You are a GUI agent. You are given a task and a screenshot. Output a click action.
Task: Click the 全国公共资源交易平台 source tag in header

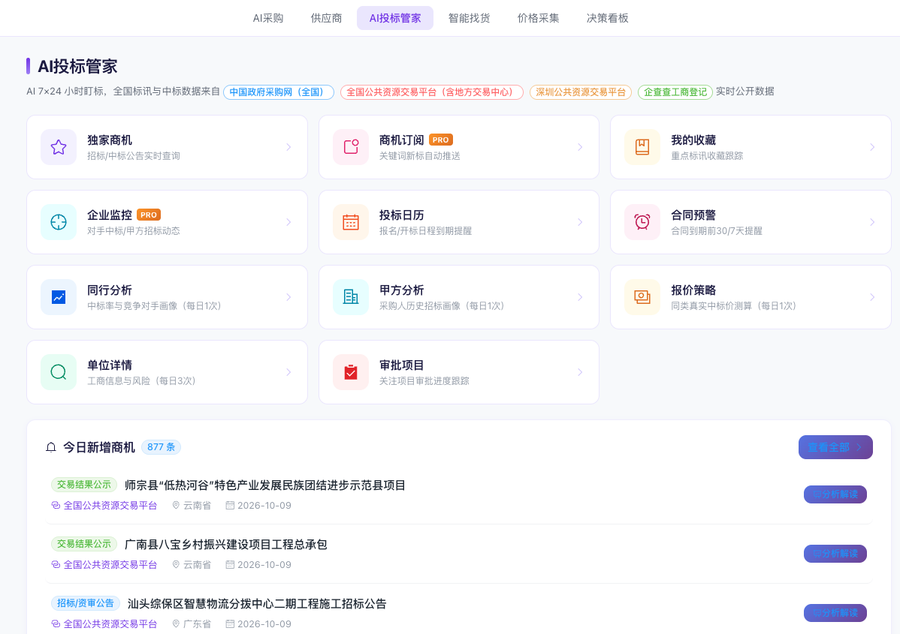click(x=432, y=92)
